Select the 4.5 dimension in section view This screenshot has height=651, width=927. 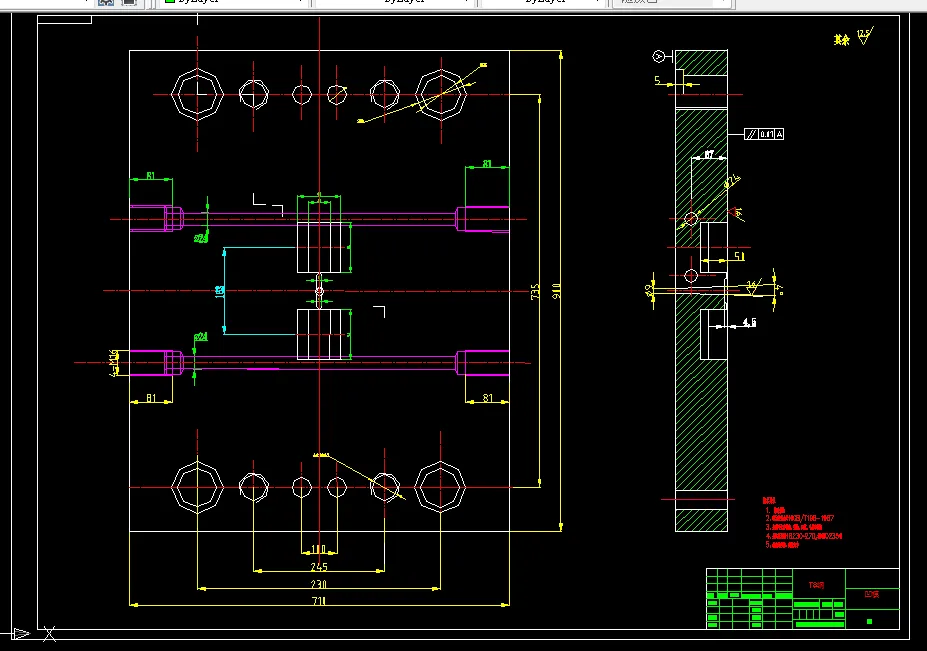click(x=749, y=322)
